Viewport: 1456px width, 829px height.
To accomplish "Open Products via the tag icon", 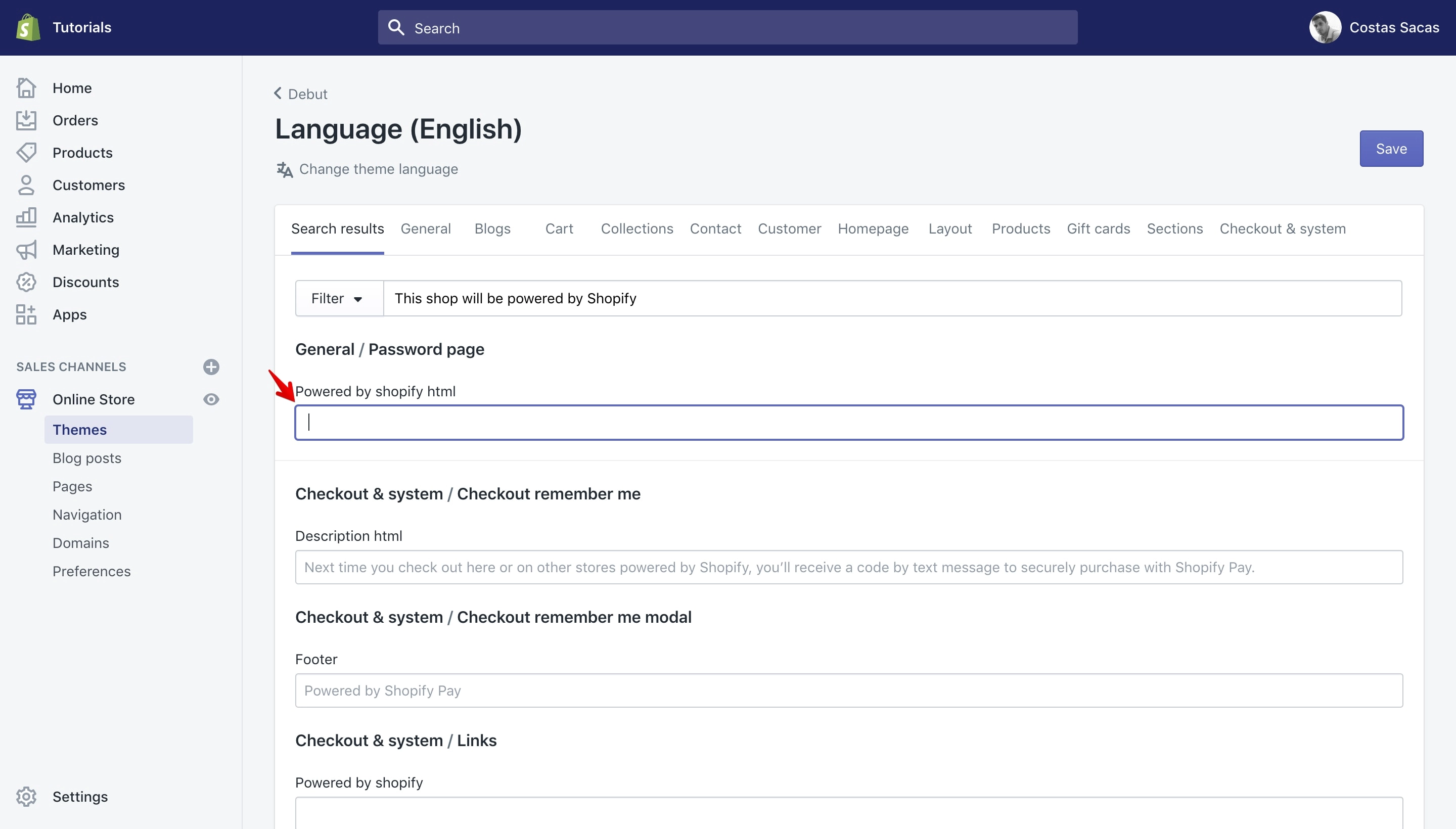I will tap(26, 152).
